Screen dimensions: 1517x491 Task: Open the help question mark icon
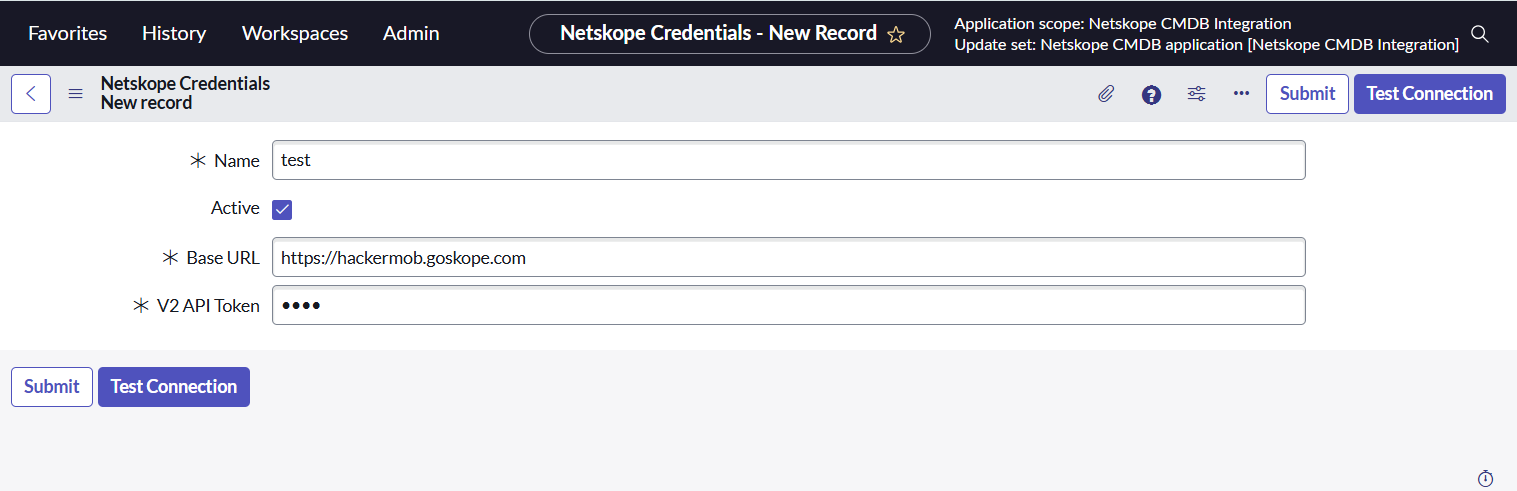pyautogui.click(x=1151, y=94)
